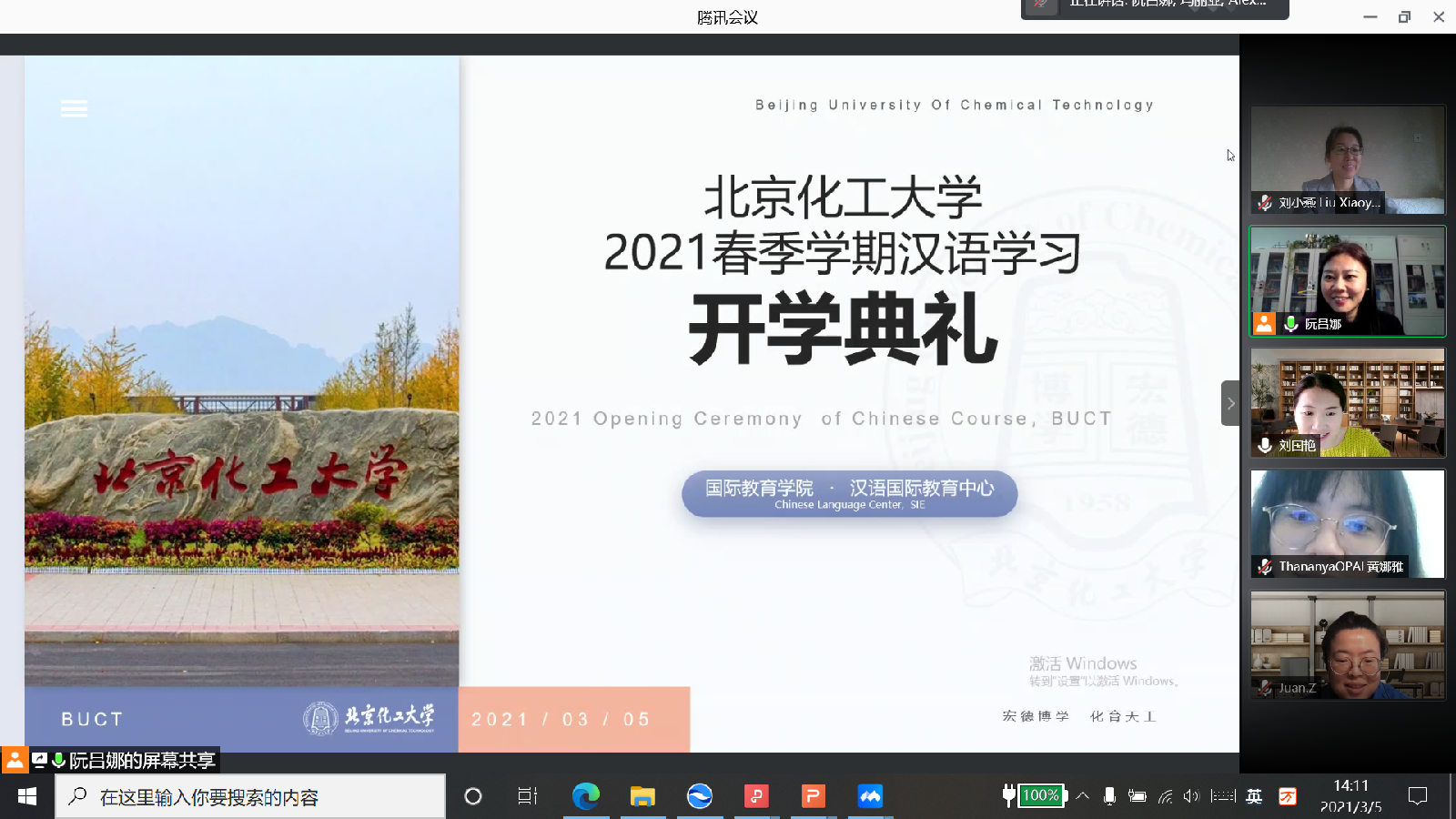Click mic icon on 刘国艳 tile
The height and width of the screenshot is (819, 1456).
coord(1265,445)
